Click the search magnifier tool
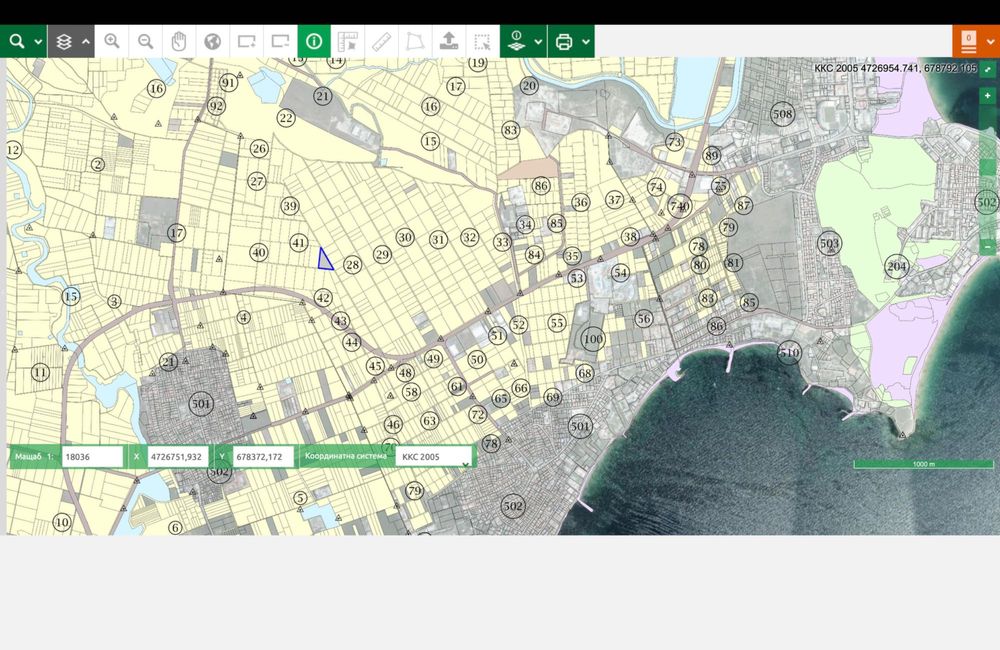The width and height of the screenshot is (1000, 650). pyautogui.click(x=17, y=42)
